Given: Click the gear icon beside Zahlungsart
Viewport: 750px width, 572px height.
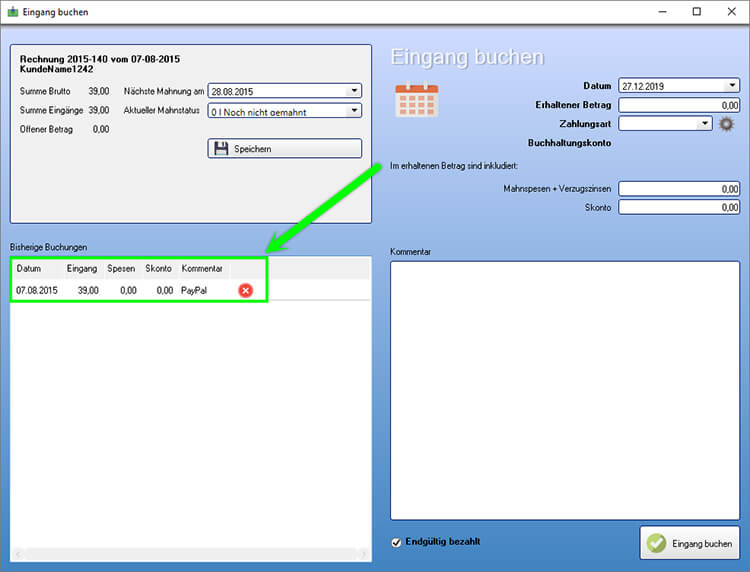Looking at the screenshot, I should pos(727,124).
